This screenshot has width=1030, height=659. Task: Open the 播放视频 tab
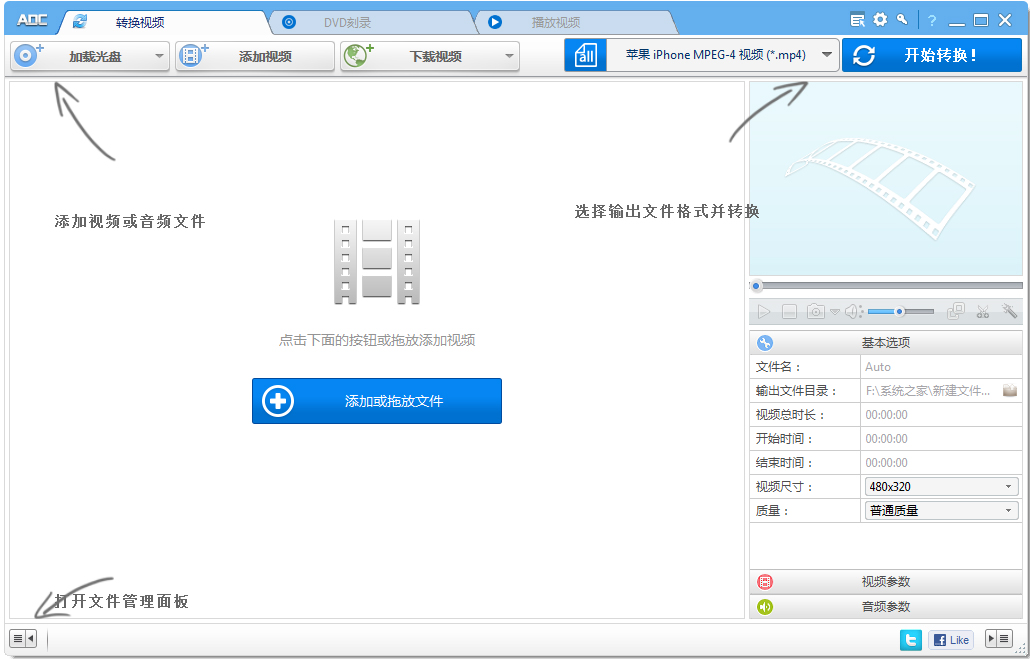555,22
